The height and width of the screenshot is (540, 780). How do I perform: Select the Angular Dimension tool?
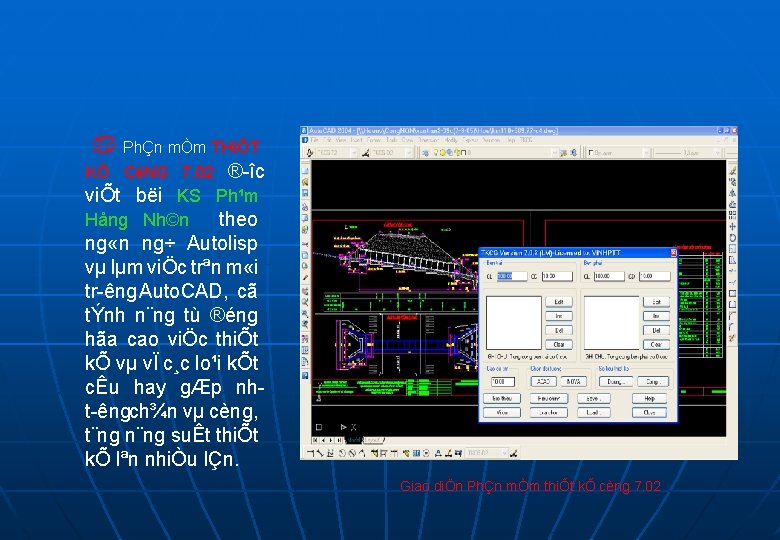pos(362,453)
